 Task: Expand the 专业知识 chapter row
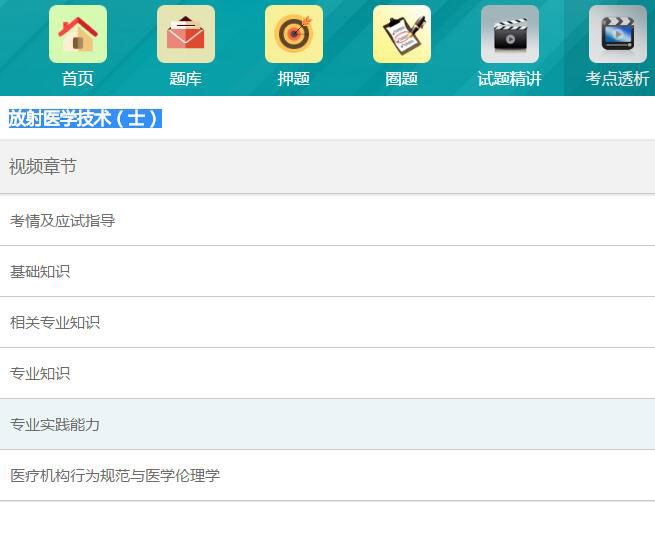click(x=40, y=374)
